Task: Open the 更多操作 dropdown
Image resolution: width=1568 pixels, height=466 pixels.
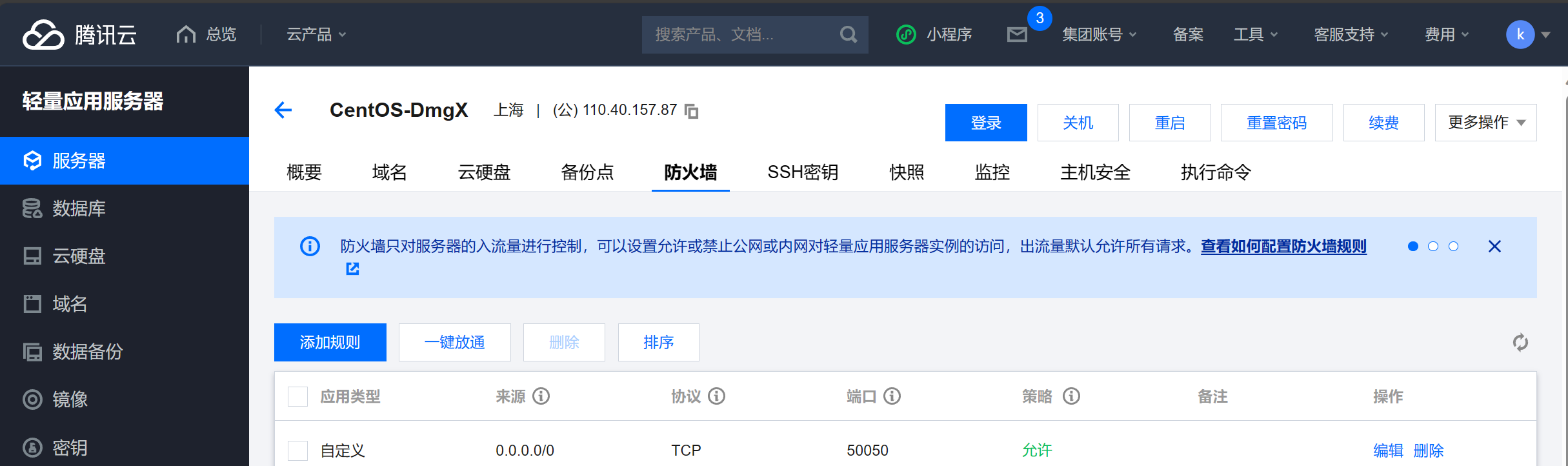Action: click(x=1485, y=123)
